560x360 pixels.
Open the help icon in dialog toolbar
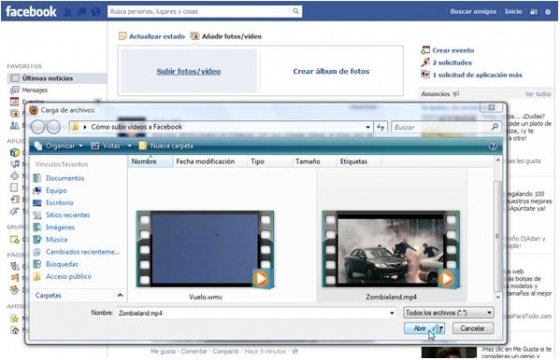(492, 146)
